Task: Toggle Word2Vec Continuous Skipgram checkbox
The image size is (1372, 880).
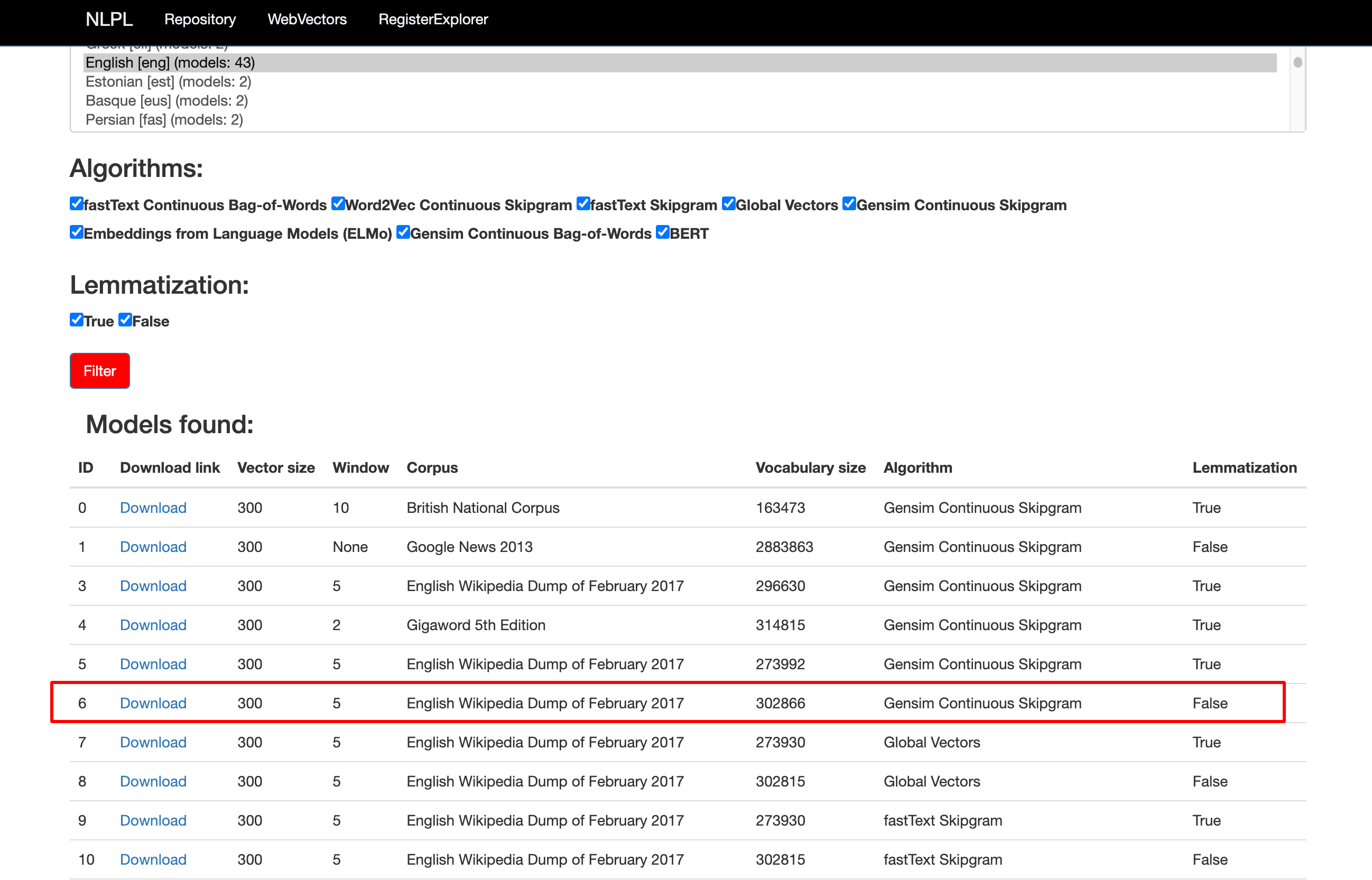Action: [338, 204]
